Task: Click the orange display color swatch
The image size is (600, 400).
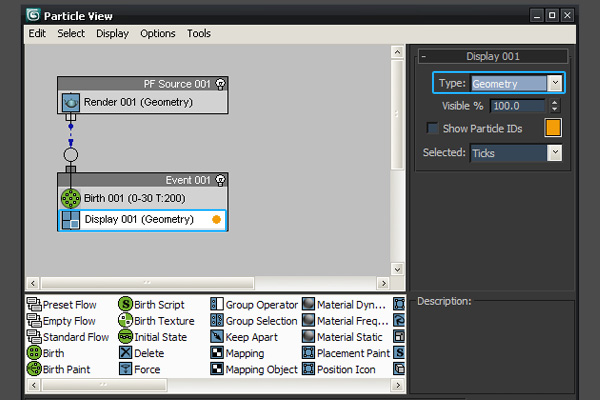Action: pos(553,128)
